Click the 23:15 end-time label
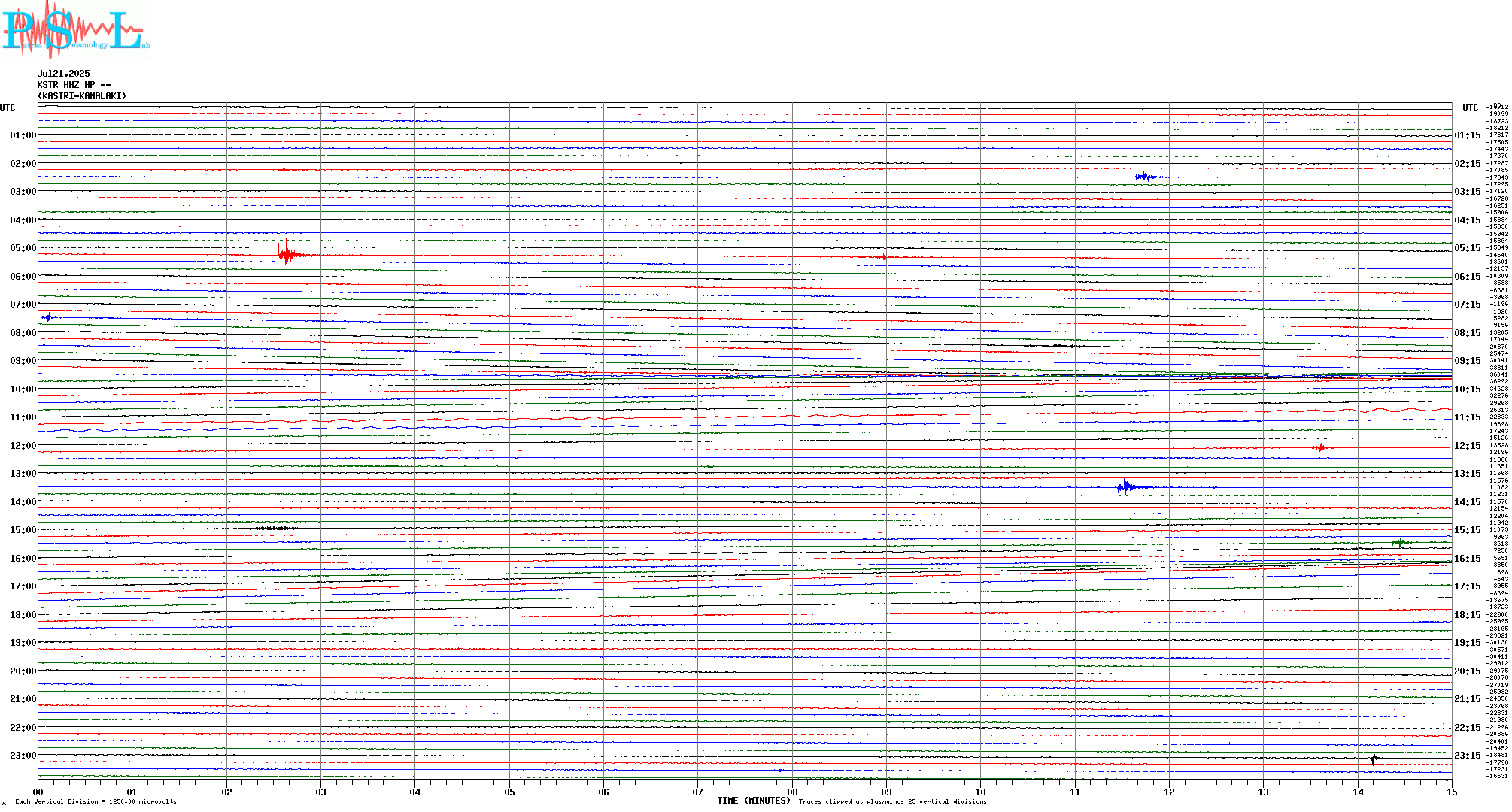Viewport: 1512px width, 812px height. pyautogui.click(x=1468, y=756)
